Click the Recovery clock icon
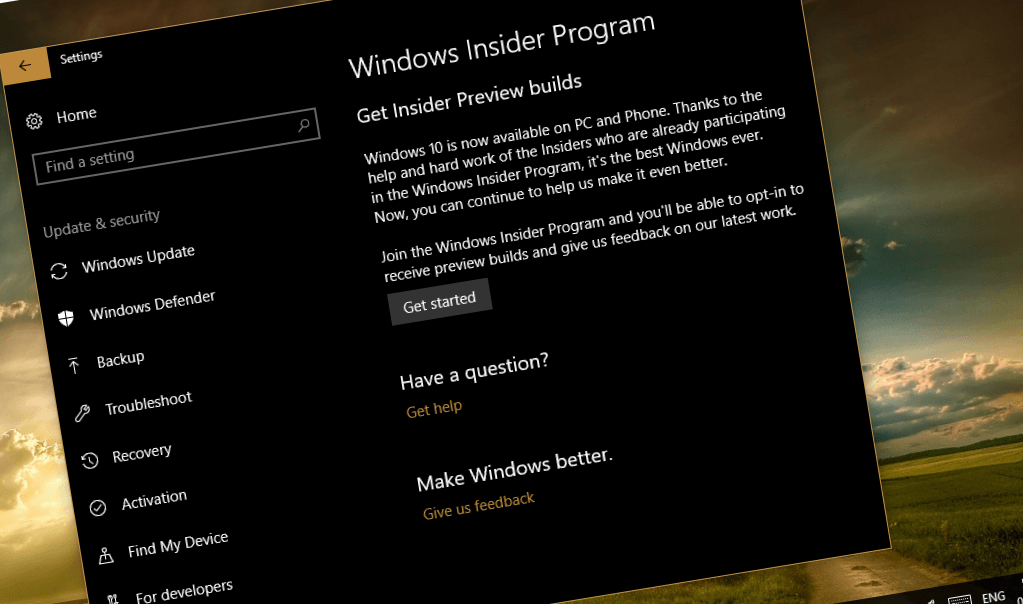 89,460
